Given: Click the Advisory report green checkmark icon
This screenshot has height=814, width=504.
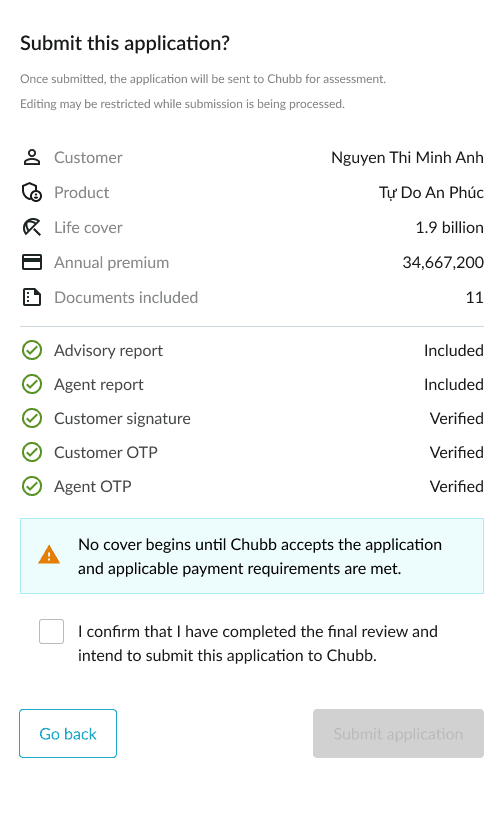Looking at the screenshot, I should [x=32, y=350].
